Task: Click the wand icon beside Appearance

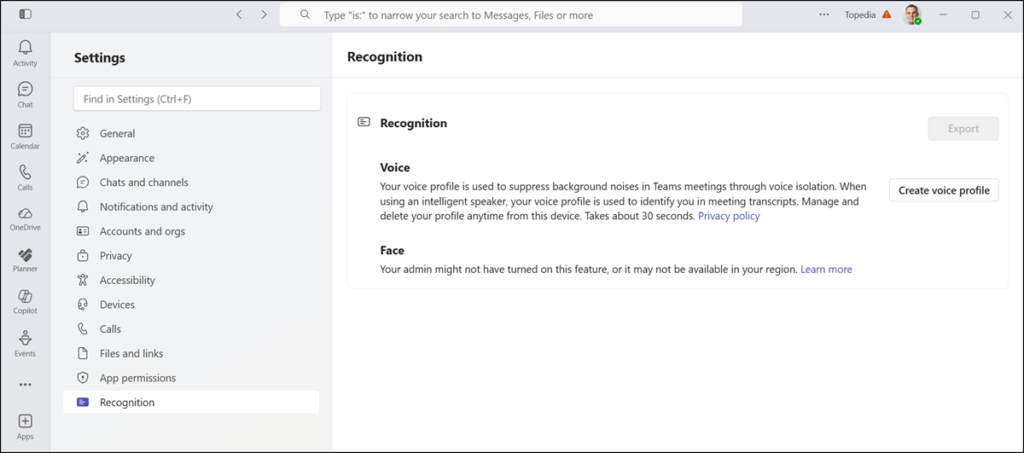Action: 82,158
